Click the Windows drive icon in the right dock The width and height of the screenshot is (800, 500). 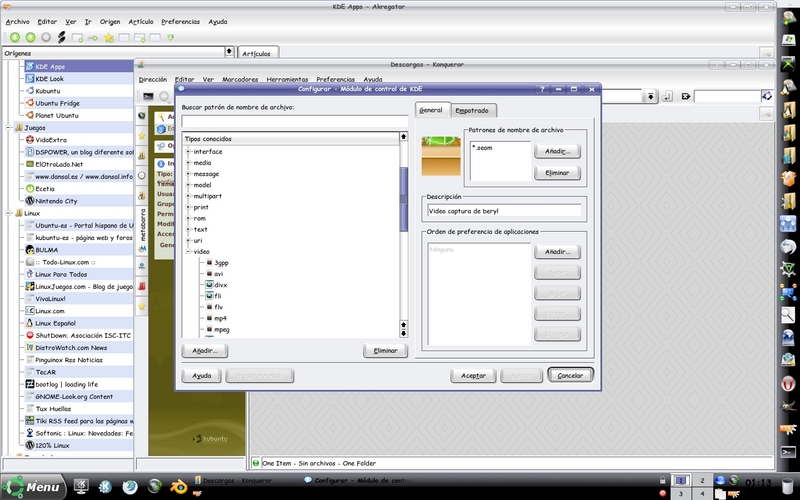point(788,40)
